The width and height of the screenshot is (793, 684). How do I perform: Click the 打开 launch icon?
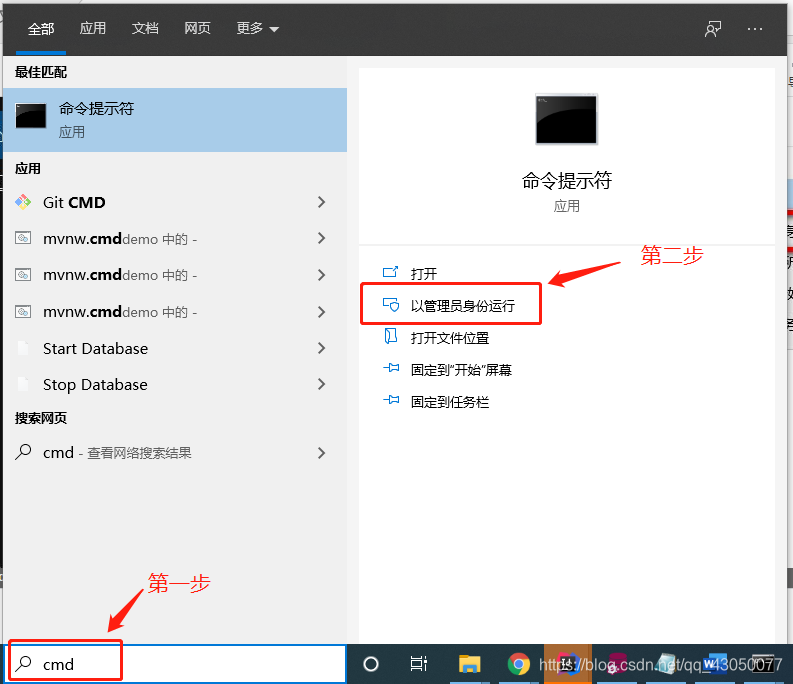click(390, 272)
